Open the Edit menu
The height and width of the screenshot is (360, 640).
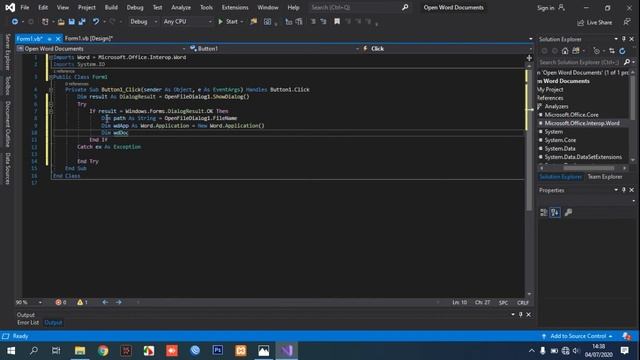point(43,7)
